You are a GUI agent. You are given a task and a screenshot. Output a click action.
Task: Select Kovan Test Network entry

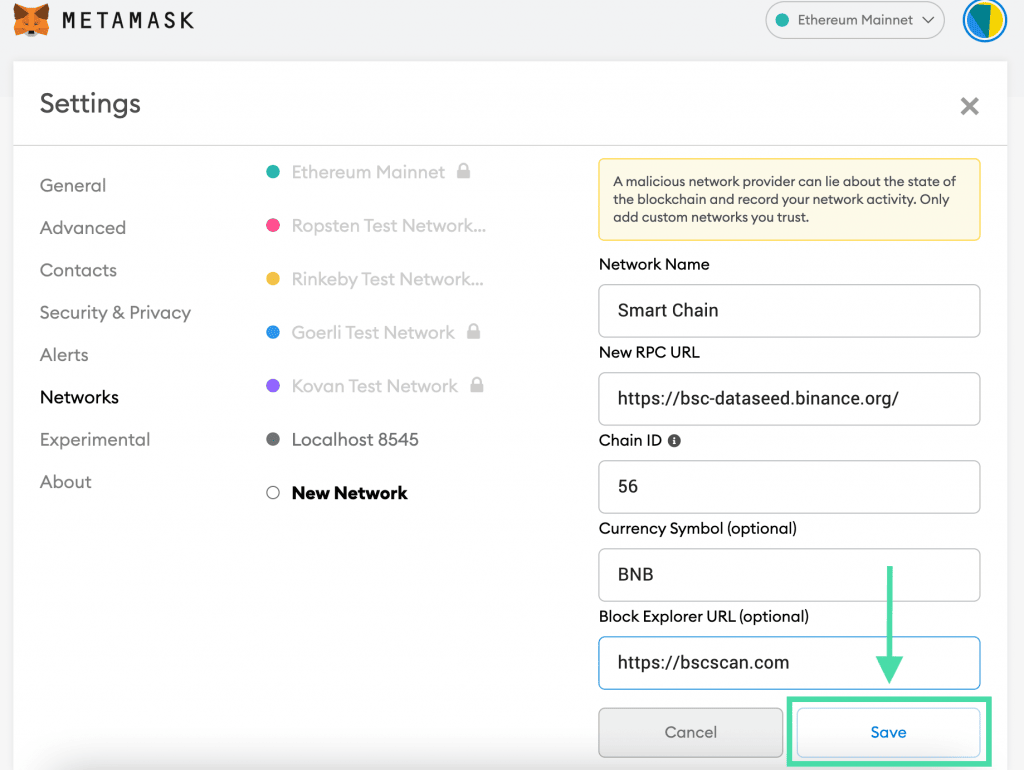[374, 386]
